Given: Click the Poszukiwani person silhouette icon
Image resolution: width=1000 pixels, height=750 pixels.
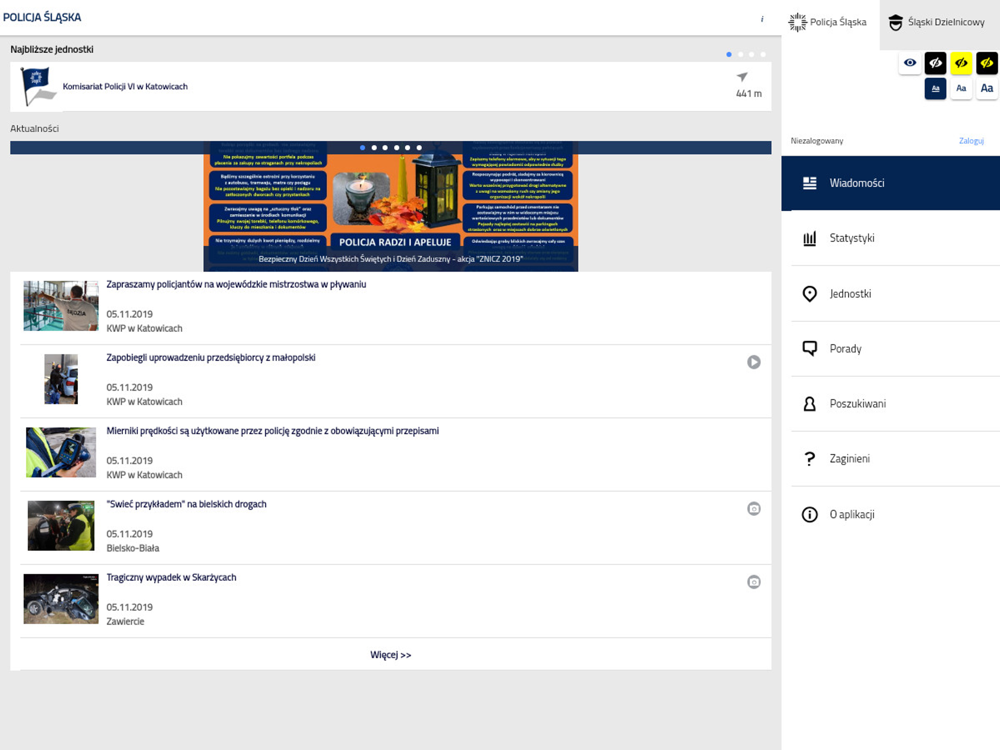Looking at the screenshot, I should pyautogui.click(x=809, y=404).
